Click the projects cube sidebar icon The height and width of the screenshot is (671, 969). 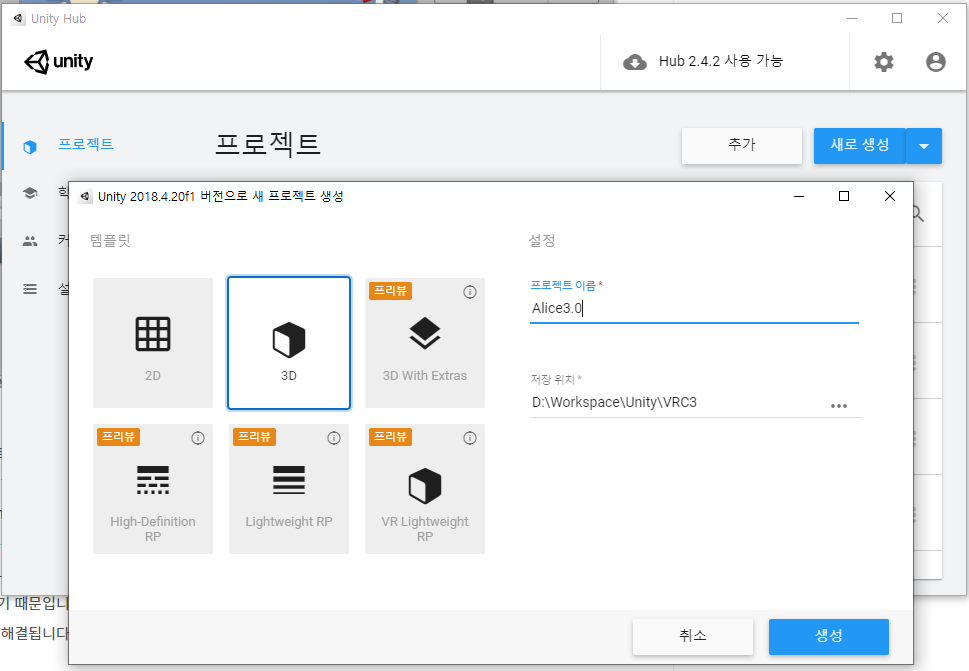point(30,147)
